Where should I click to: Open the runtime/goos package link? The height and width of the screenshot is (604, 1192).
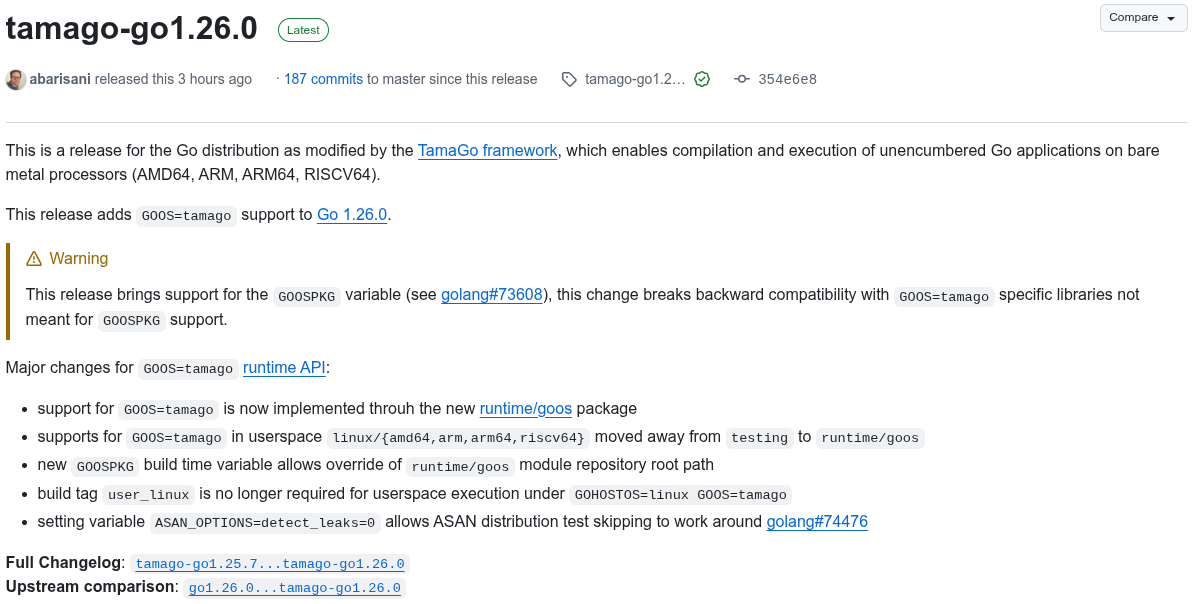[526, 409]
